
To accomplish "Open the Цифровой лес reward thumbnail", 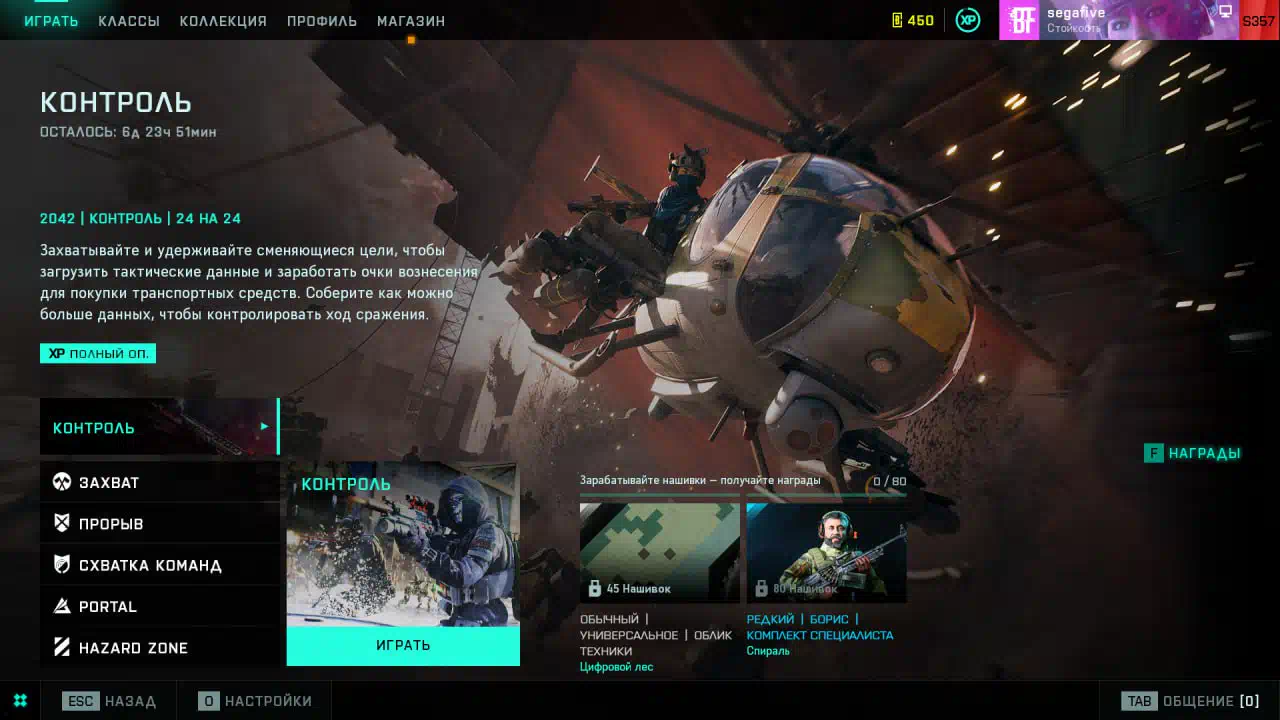I will (660, 553).
